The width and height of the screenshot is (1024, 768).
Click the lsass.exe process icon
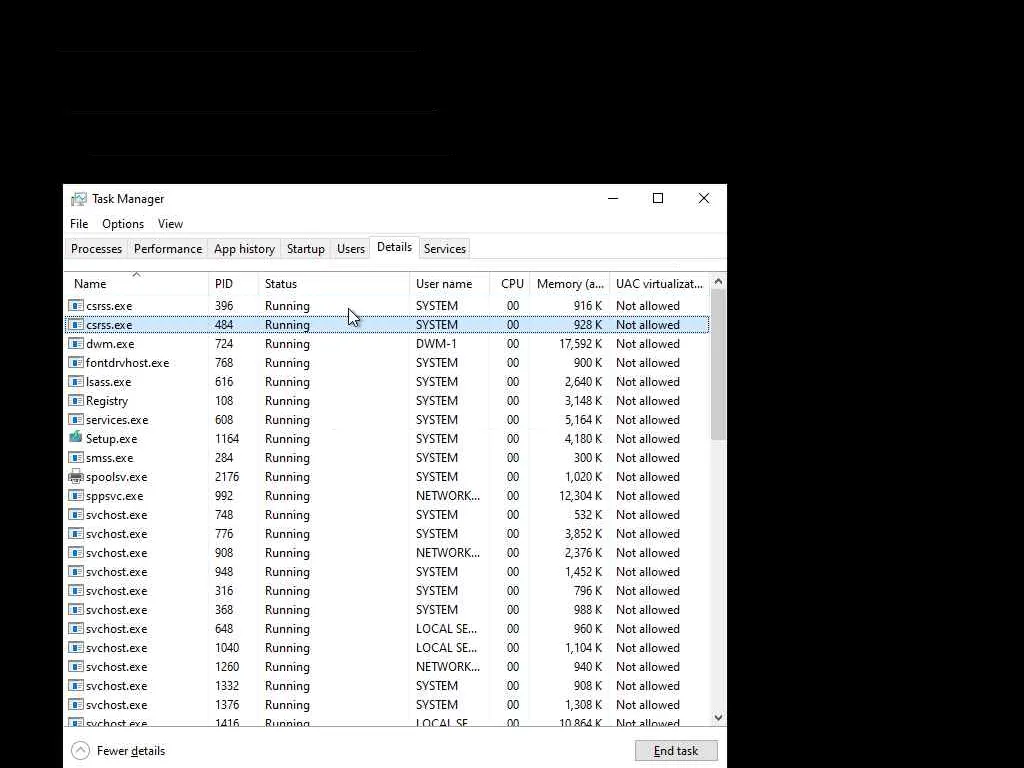[76, 381]
